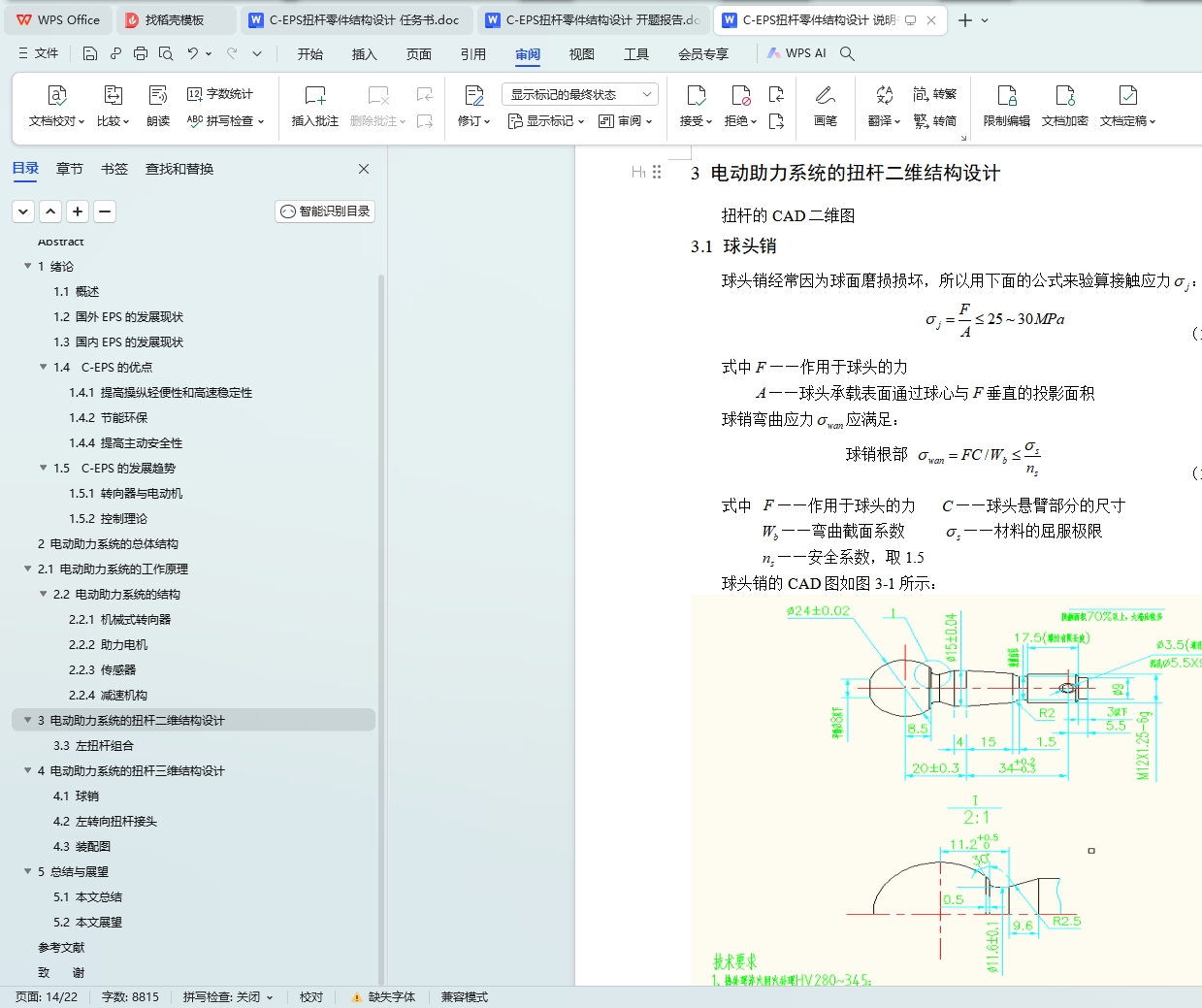Switch to the 会员专享 ribbon tab
The width and height of the screenshot is (1202, 1008).
click(x=703, y=54)
